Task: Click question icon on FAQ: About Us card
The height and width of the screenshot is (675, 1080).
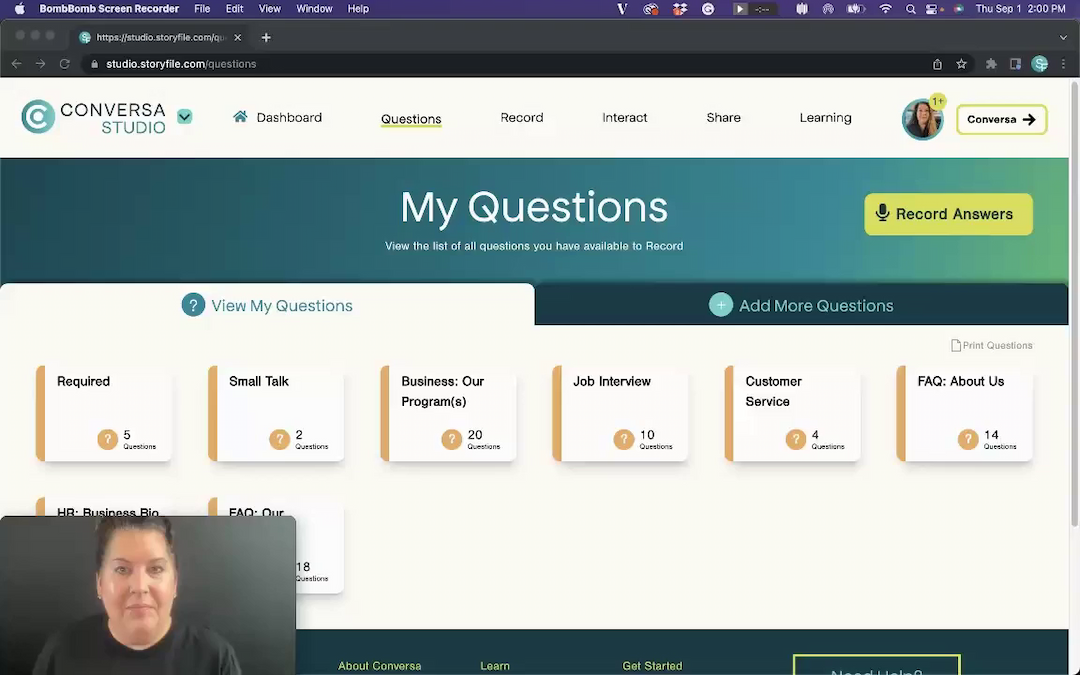Action: point(968,439)
